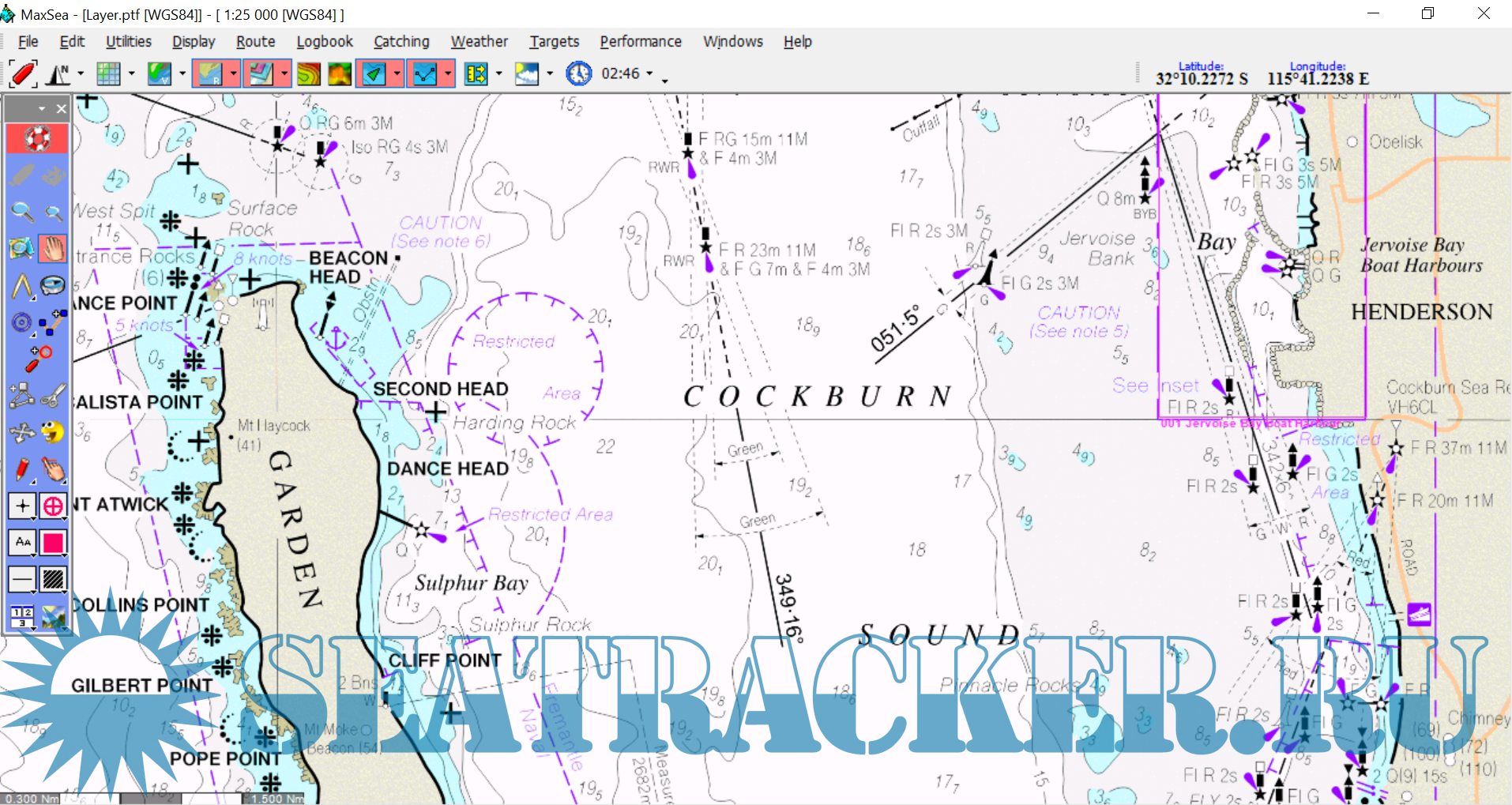Open dropdown next to the clock time
Screen dimensions: 1512x805
(x=650, y=74)
